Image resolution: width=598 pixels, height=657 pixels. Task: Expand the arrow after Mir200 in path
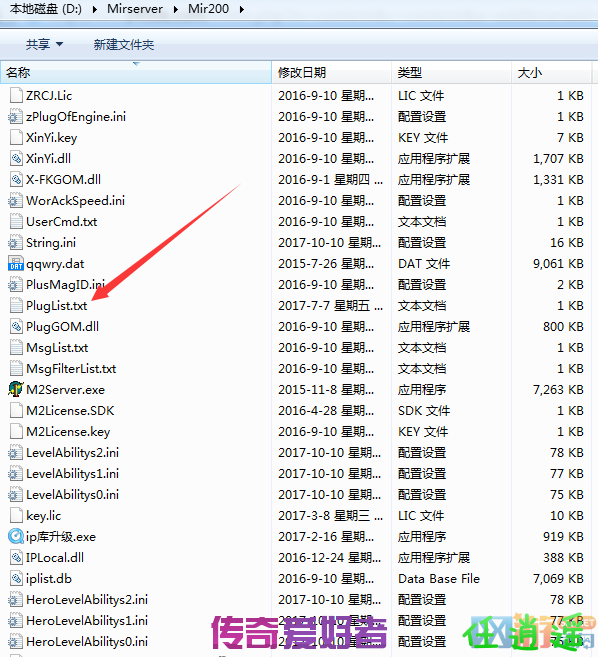[x=242, y=9]
